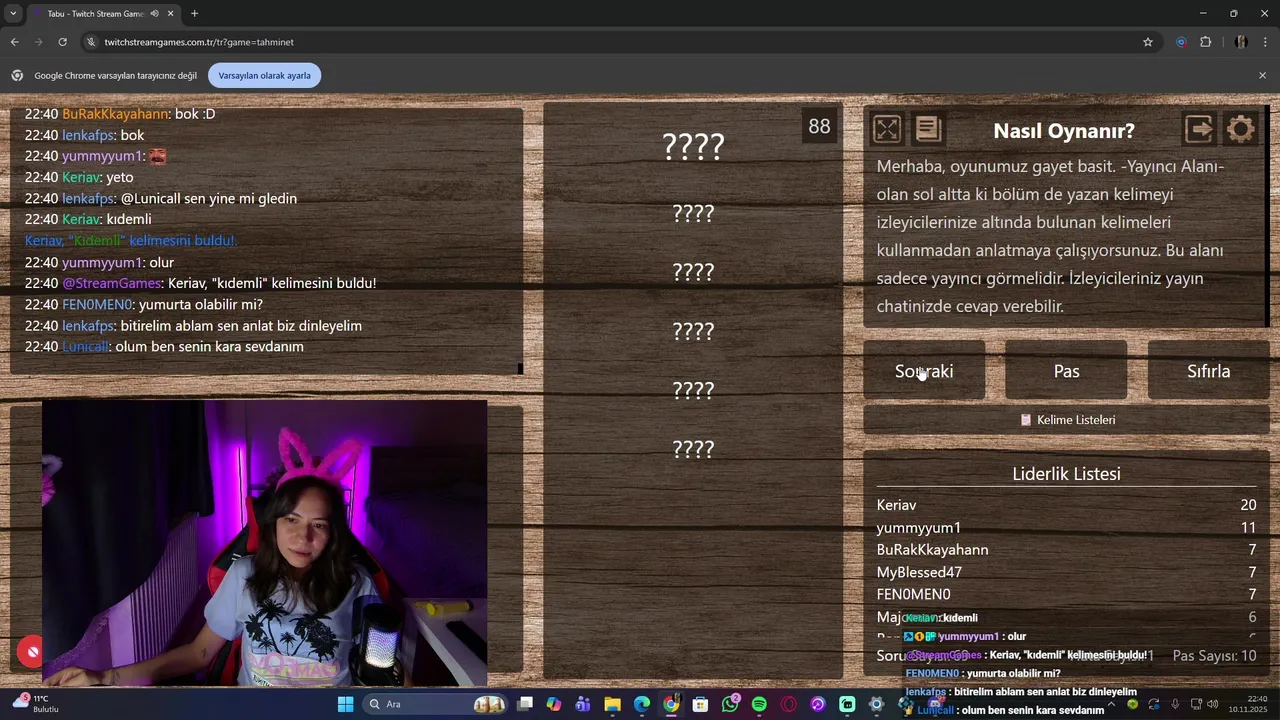Click Lunicall username in chat panel
The height and width of the screenshot is (720, 1280).
(x=84, y=346)
